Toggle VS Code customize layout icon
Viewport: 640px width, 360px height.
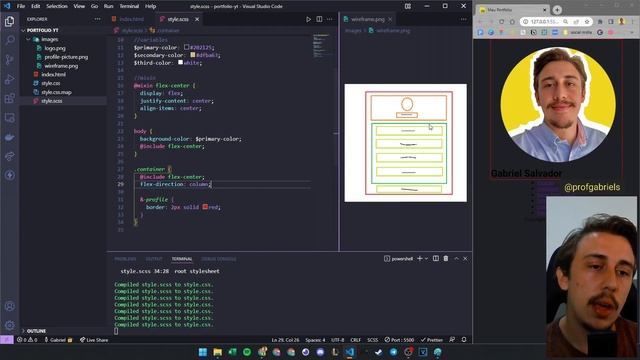408,6
